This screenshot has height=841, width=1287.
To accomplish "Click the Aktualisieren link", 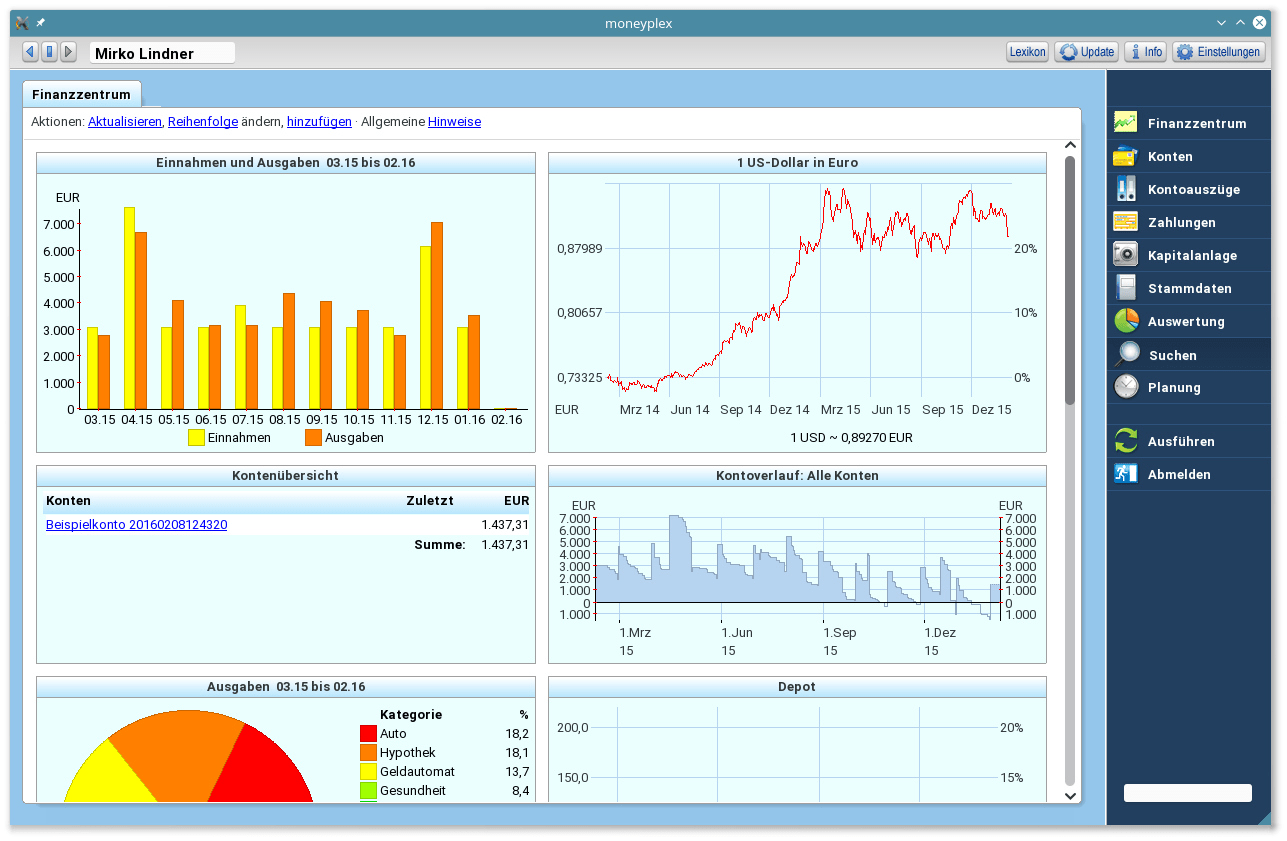I will [x=125, y=122].
